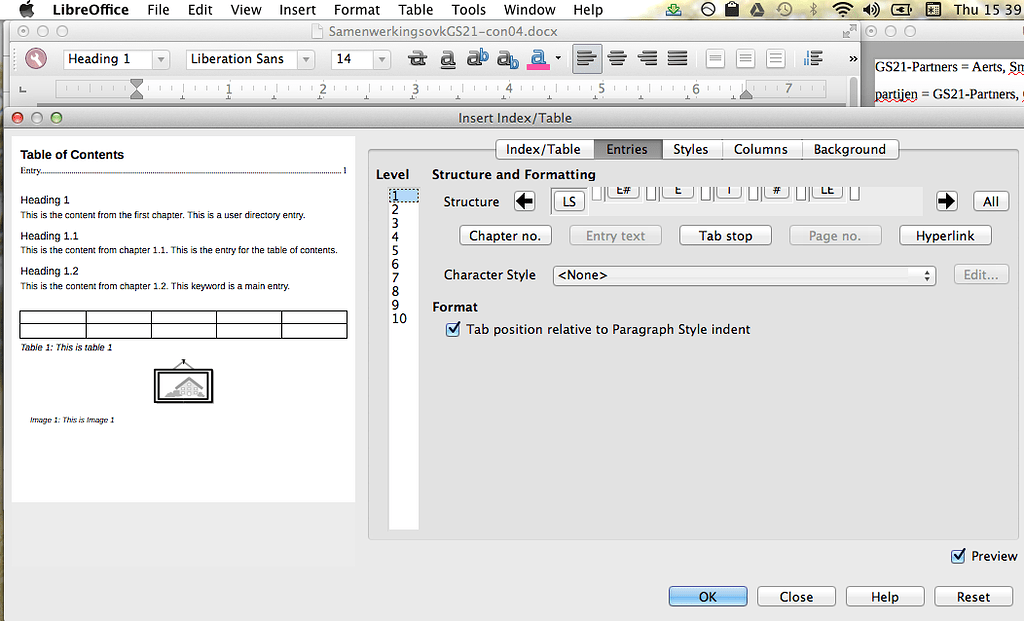Viewport: 1024px width, 621px height.
Task: Open the Heading 1 paragraph style dropdown
Action: (160, 59)
